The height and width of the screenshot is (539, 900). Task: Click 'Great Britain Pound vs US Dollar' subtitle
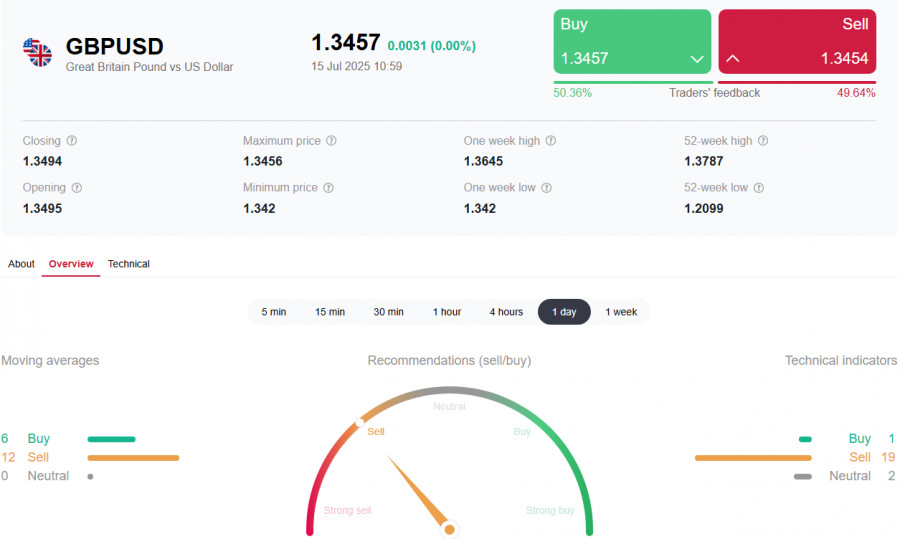[x=149, y=67]
